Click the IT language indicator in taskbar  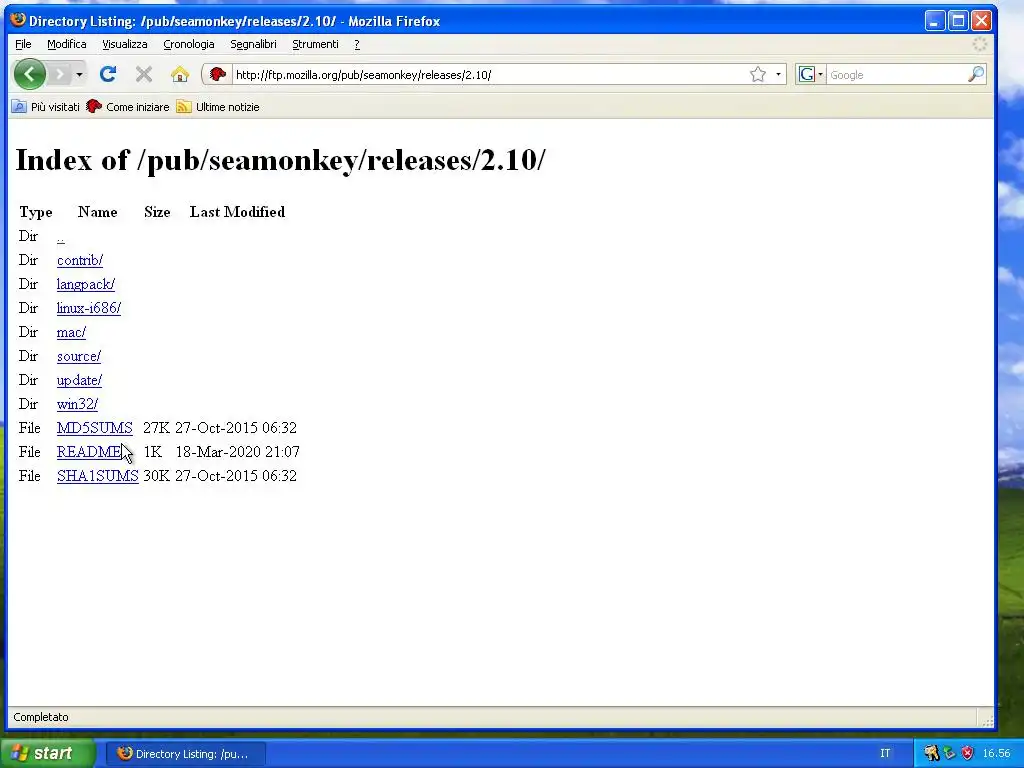(x=885, y=753)
